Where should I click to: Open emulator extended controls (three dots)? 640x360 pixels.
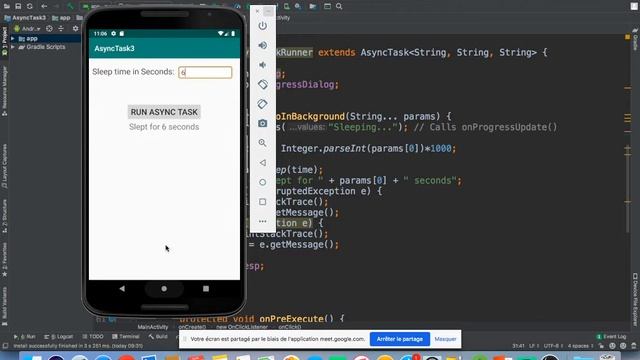[x=262, y=221]
